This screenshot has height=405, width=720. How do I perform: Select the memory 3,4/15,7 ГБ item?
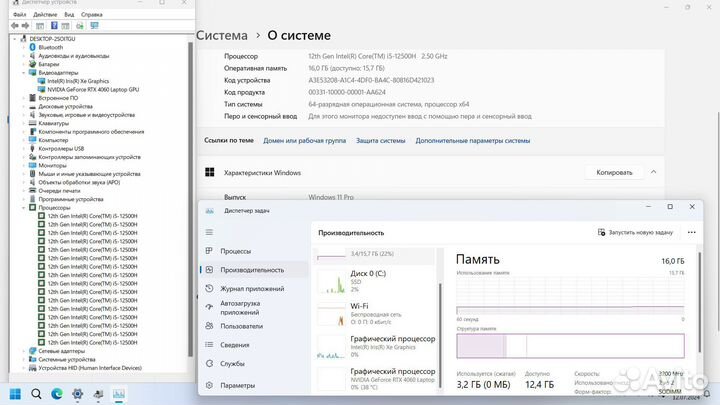[x=375, y=255]
